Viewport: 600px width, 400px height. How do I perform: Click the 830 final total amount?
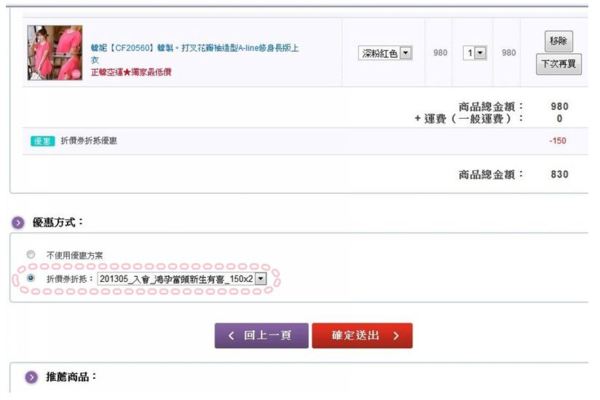pyautogui.click(x=559, y=174)
